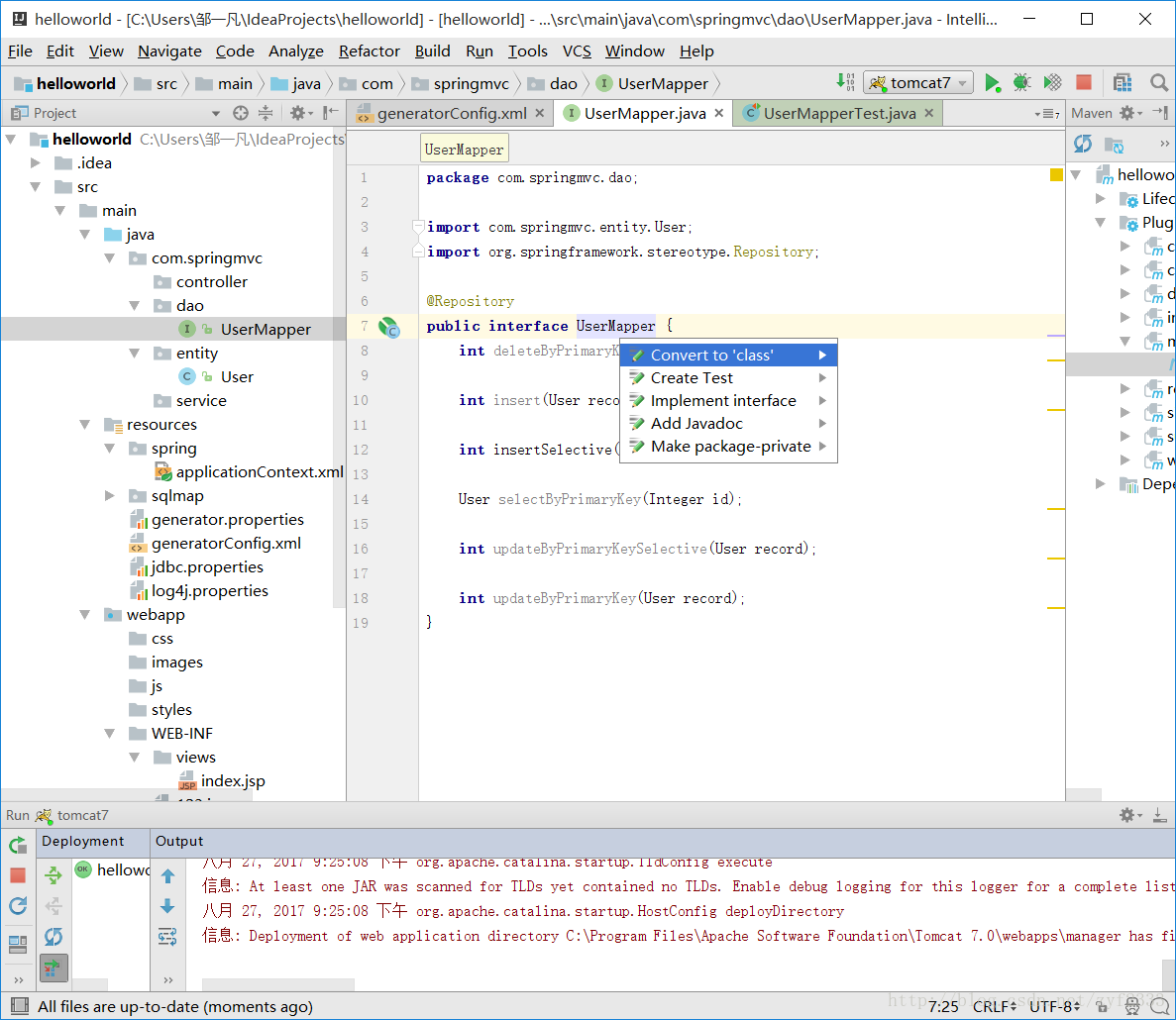Click update application icon in Run panel

point(18,905)
